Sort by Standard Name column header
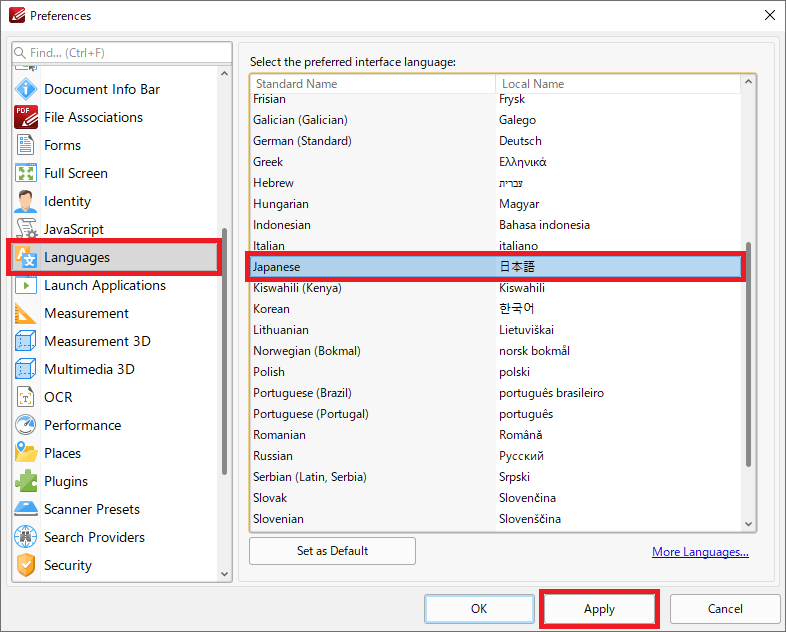This screenshot has width=786, height=632. [x=372, y=84]
